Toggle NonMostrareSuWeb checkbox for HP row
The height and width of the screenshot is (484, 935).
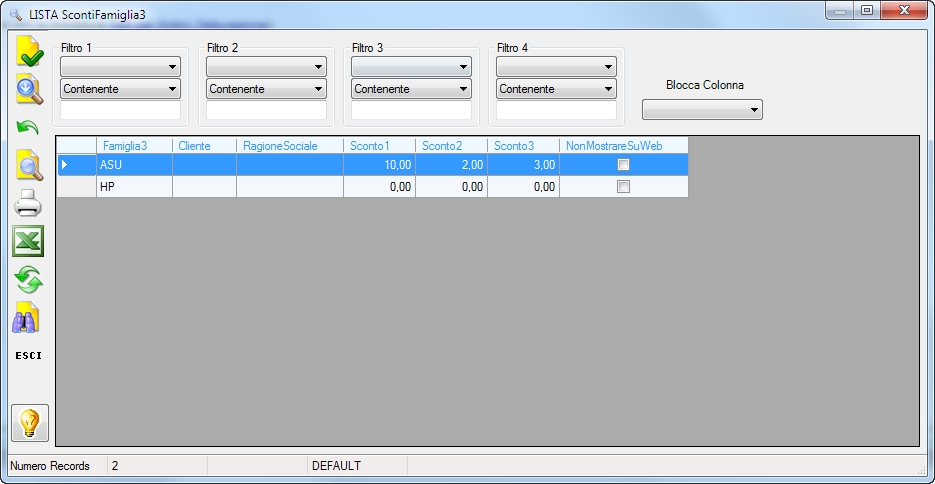pyautogui.click(x=623, y=187)
